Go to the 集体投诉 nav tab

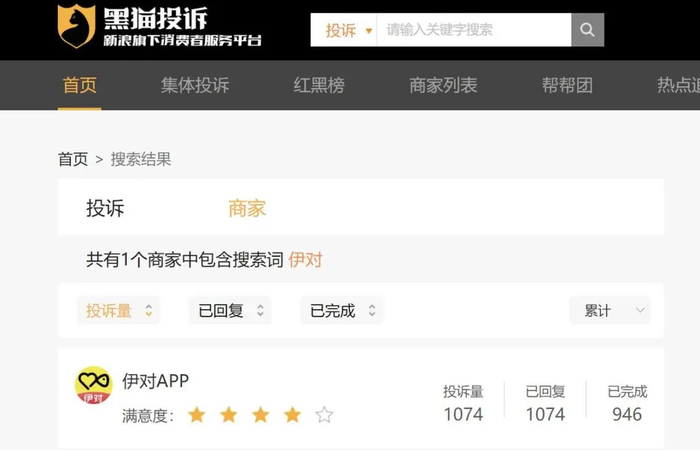pos(195,85)
